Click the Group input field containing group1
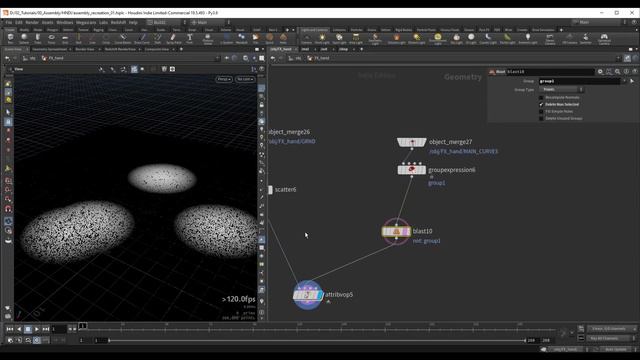 [x=579, y=81]
